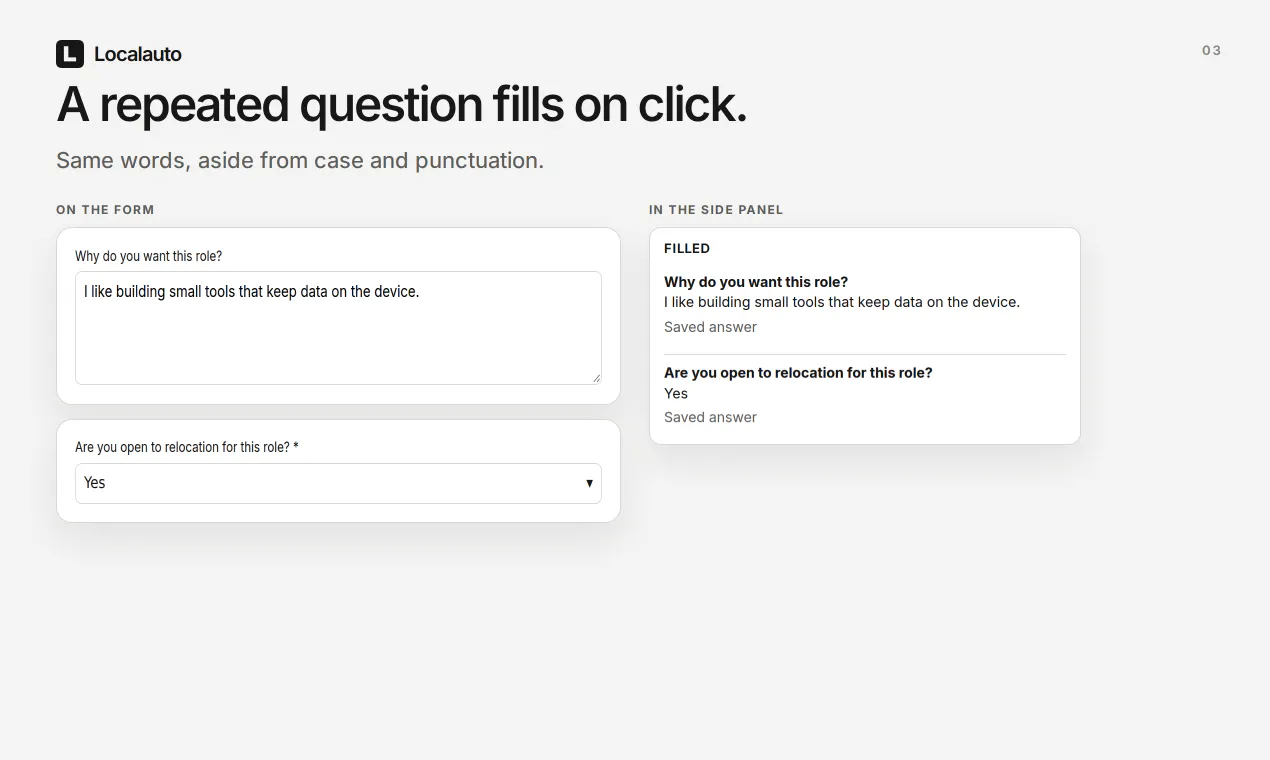Viewport: 1270px width, 760px height.
Task: Click the side panel answer about building small tools
Action: [842, 302]
